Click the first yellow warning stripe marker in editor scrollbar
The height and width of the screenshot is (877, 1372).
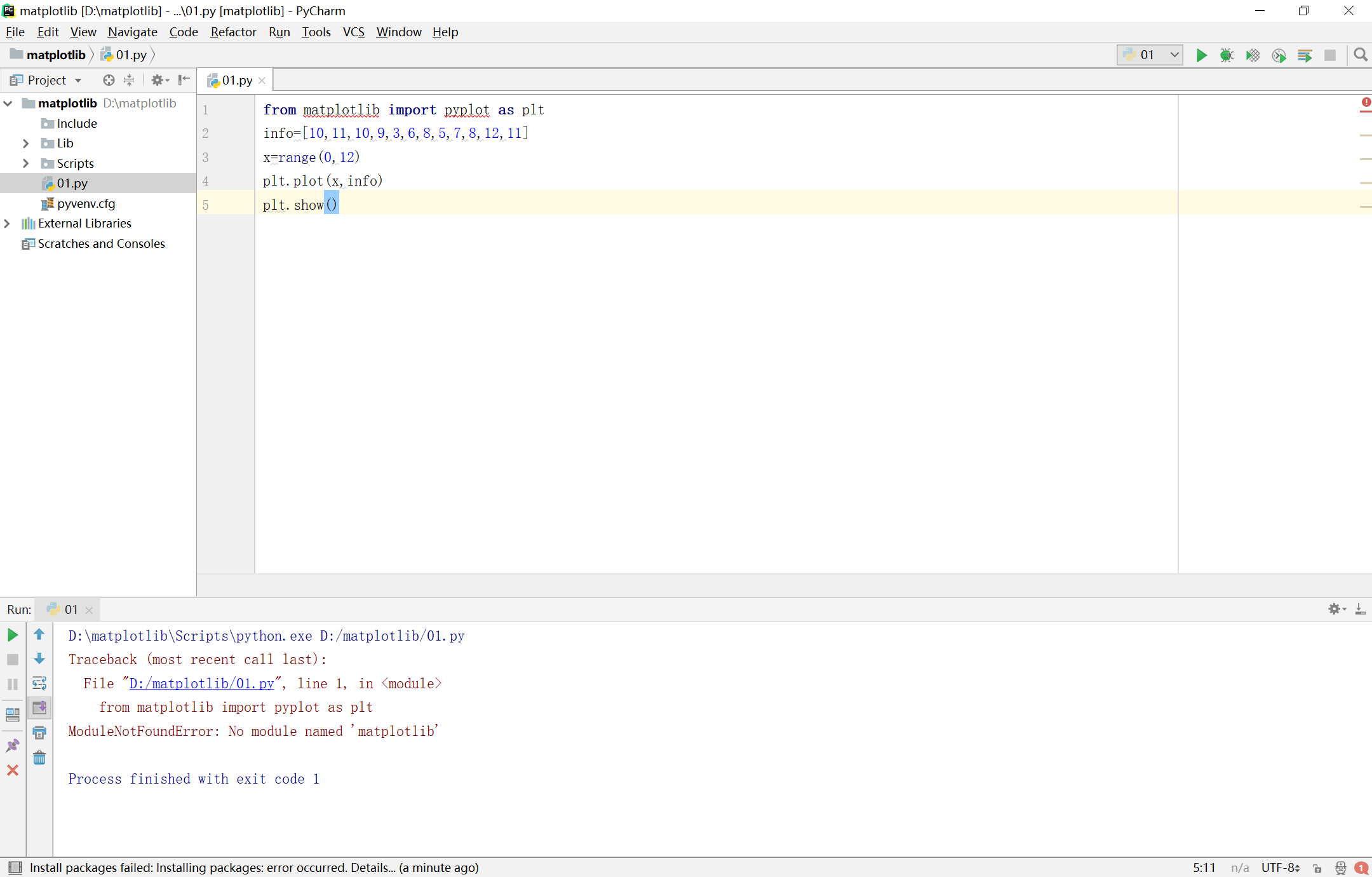click(1366, 135)
